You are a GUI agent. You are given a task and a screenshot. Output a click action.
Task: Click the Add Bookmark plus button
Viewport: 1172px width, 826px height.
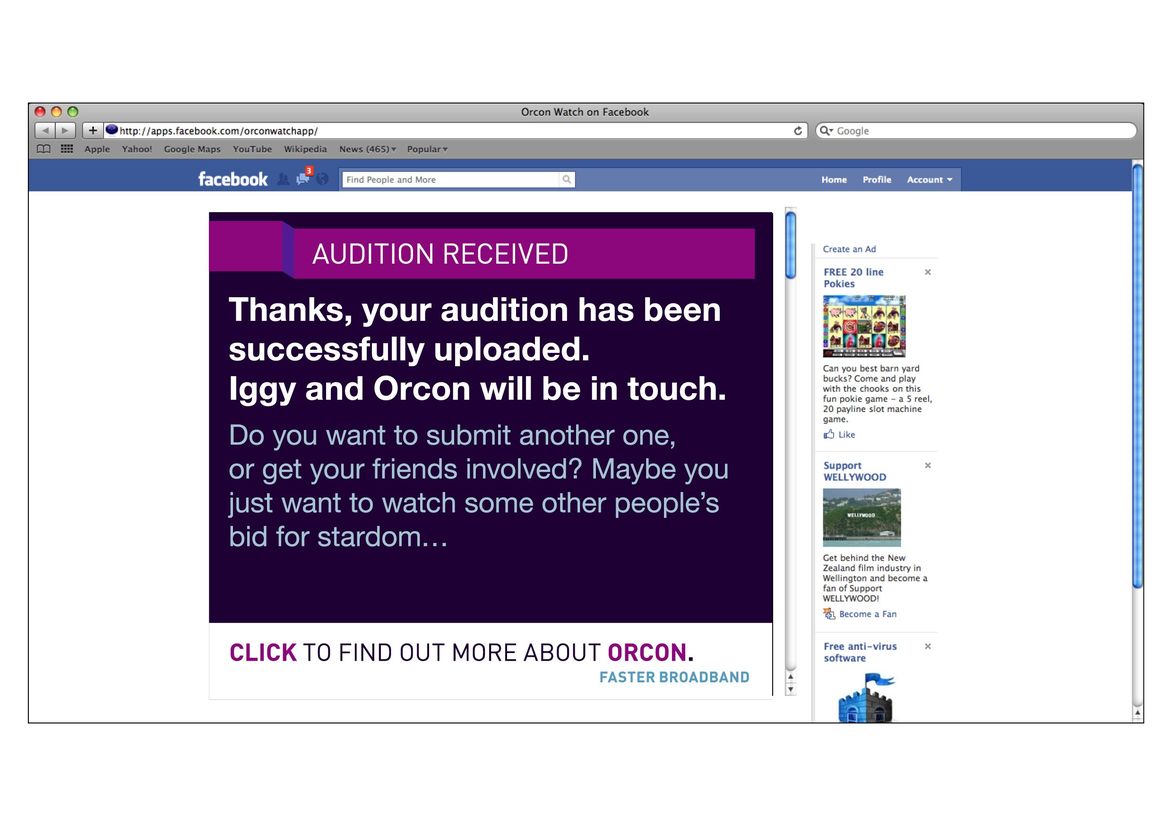92,131
